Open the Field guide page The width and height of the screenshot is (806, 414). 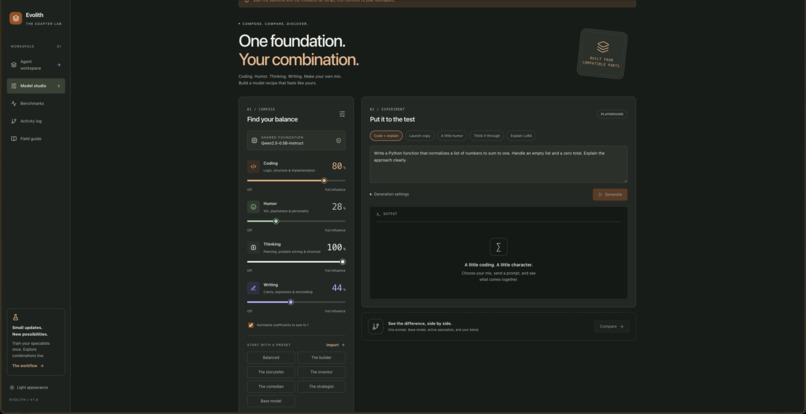coord(36,138)
